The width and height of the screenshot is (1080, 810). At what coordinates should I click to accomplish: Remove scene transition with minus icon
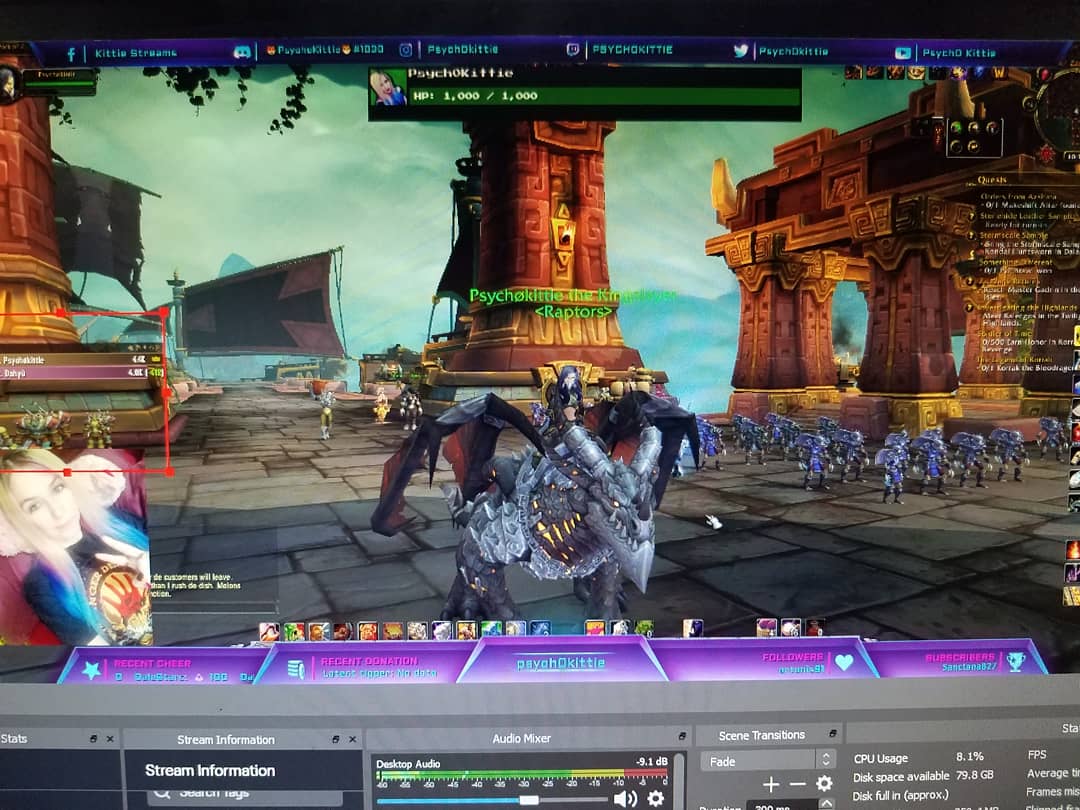pos(797,784)
